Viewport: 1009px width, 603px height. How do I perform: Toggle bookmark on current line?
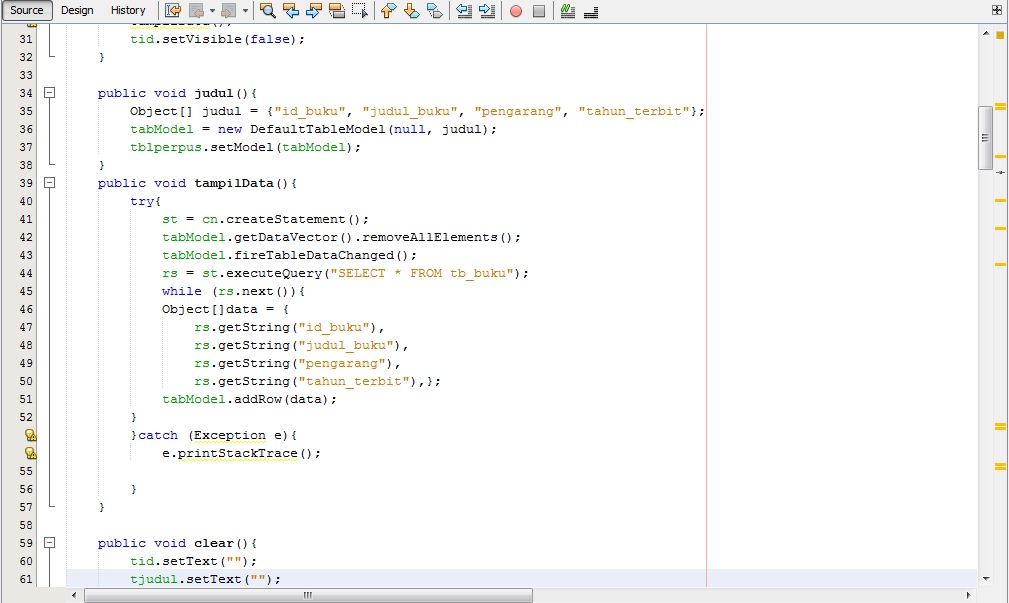coord(437,11)
